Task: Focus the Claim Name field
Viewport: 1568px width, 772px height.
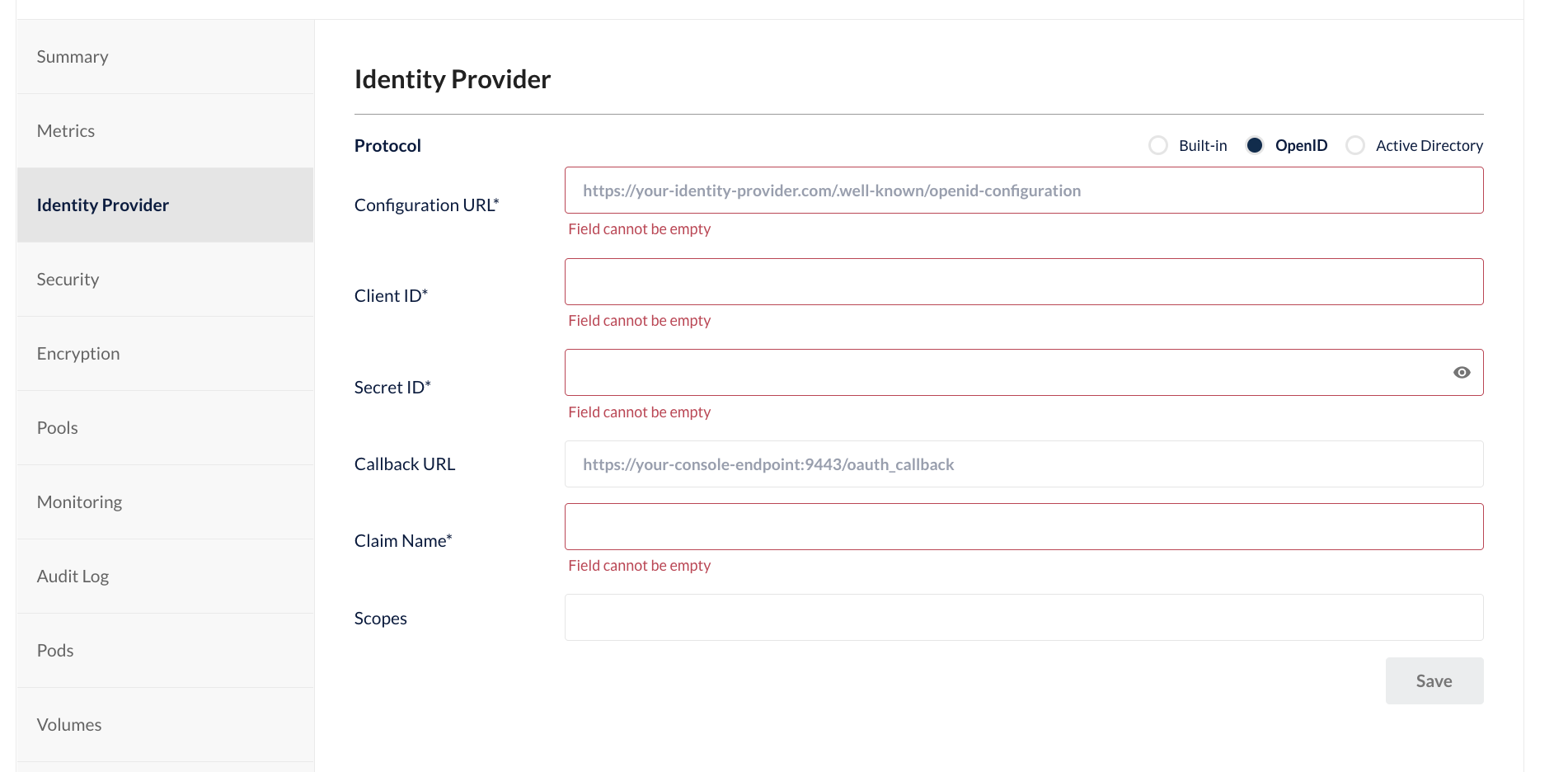Action: point(1023,526)
